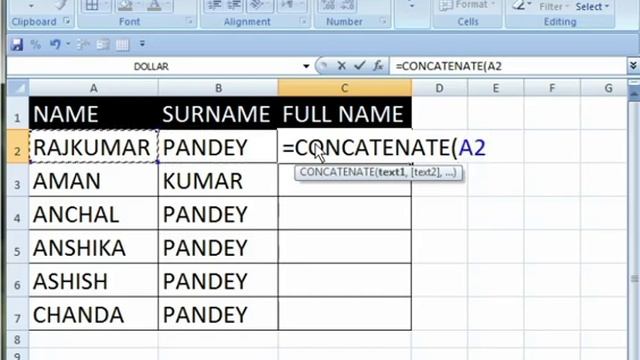640x360 pixels.
Task: Select row 5 header
Action: pos(18,247)
